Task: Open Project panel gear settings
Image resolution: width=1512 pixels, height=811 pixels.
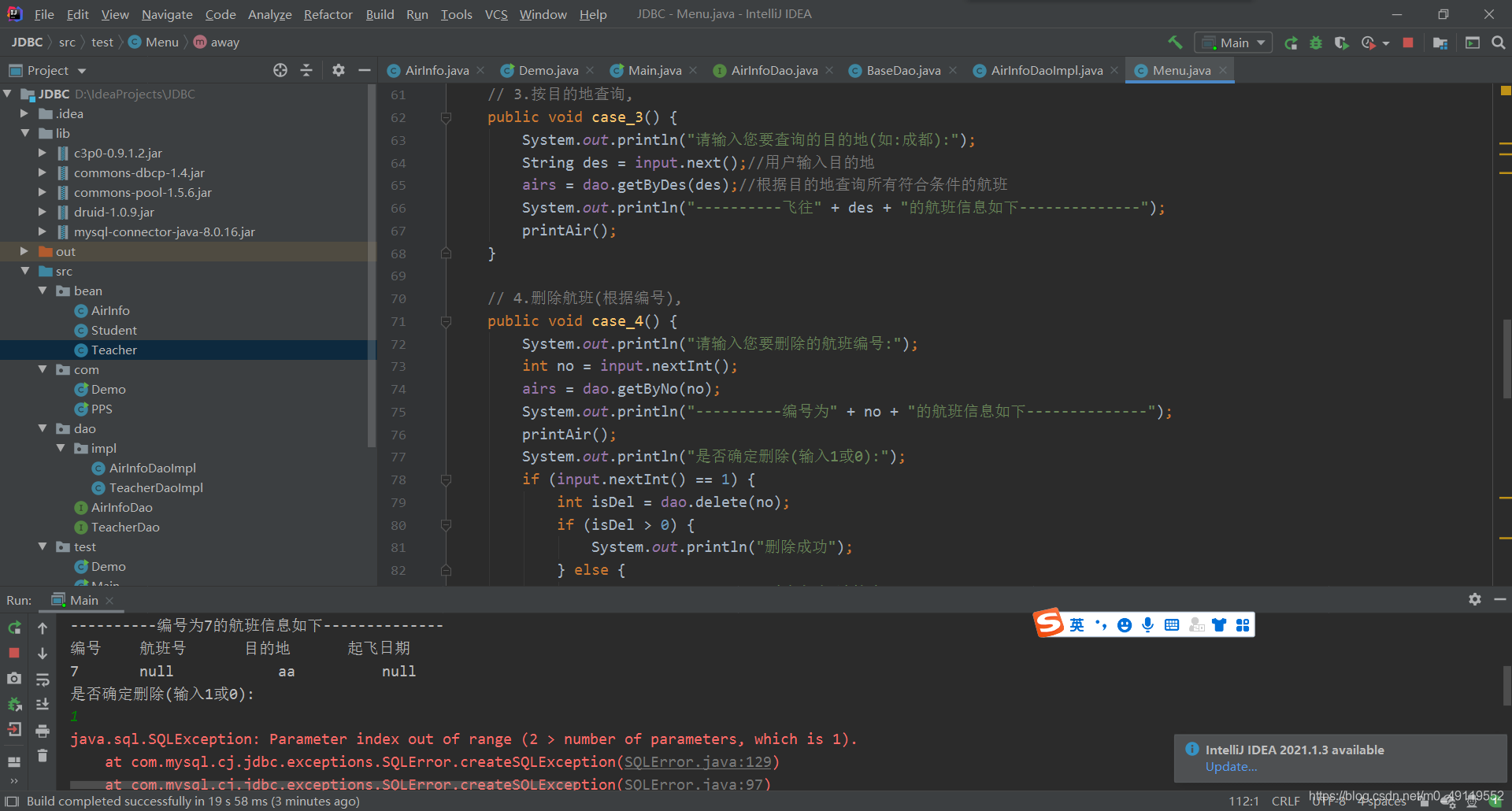Action: [x=339, y=70]
